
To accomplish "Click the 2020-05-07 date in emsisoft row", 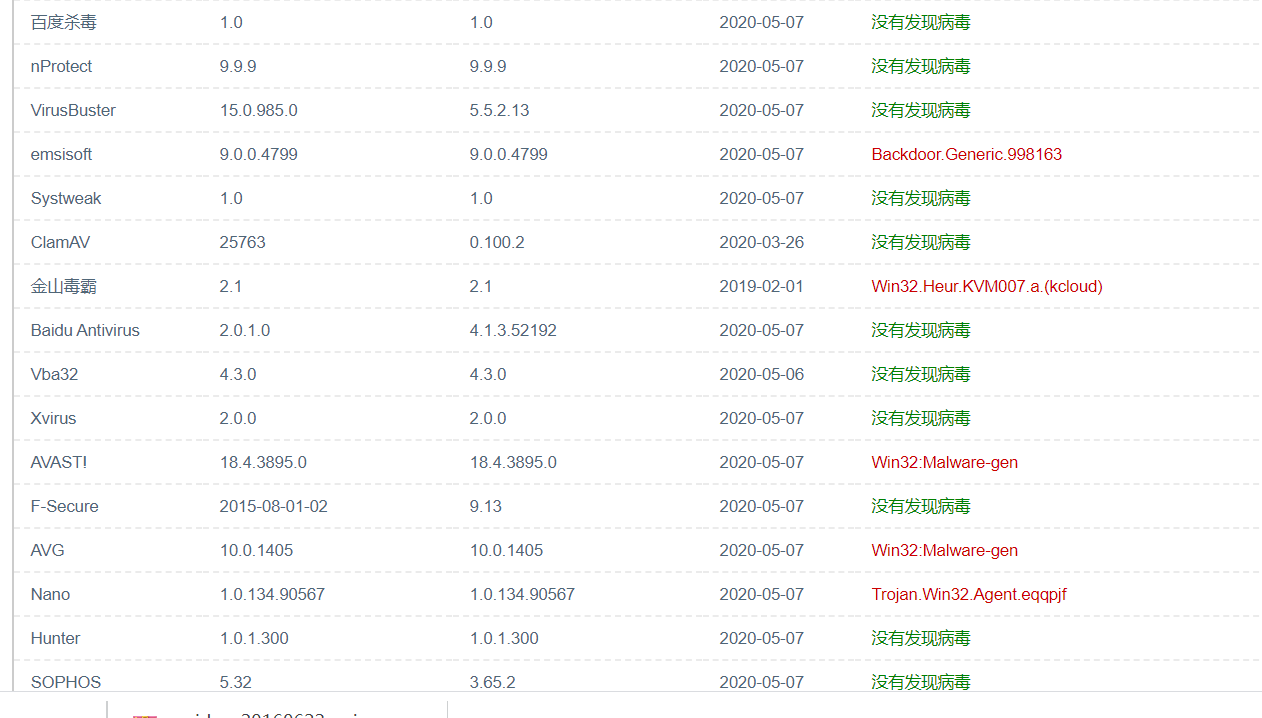I will pyautogui.click(x=762, y=154).
